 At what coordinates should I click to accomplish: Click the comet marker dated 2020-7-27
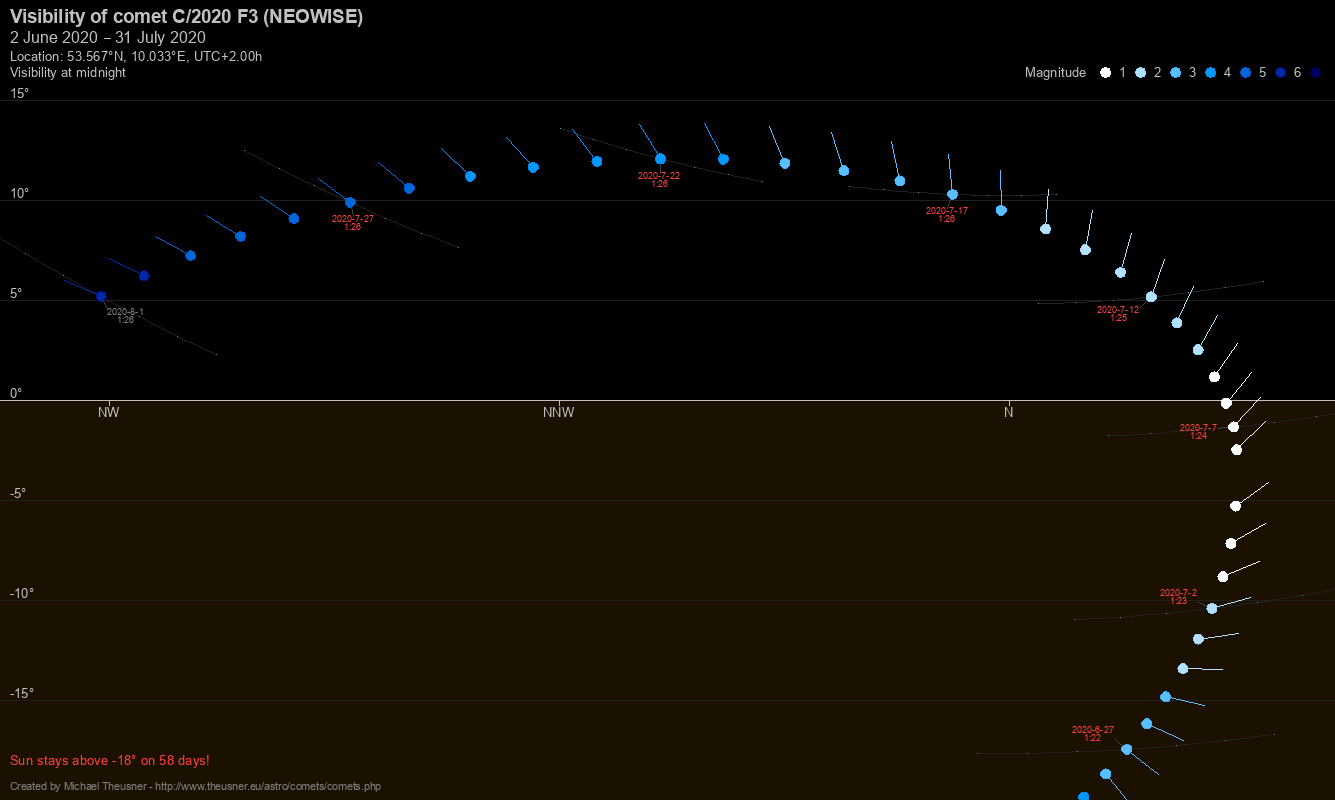click(x=350, y=202)
